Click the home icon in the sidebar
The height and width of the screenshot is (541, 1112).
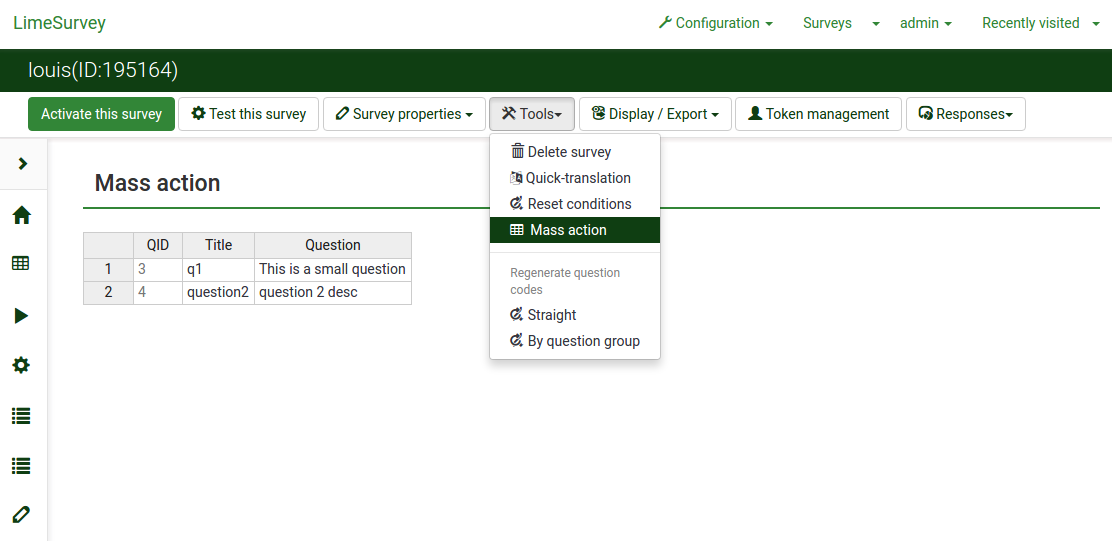point(21,215)
